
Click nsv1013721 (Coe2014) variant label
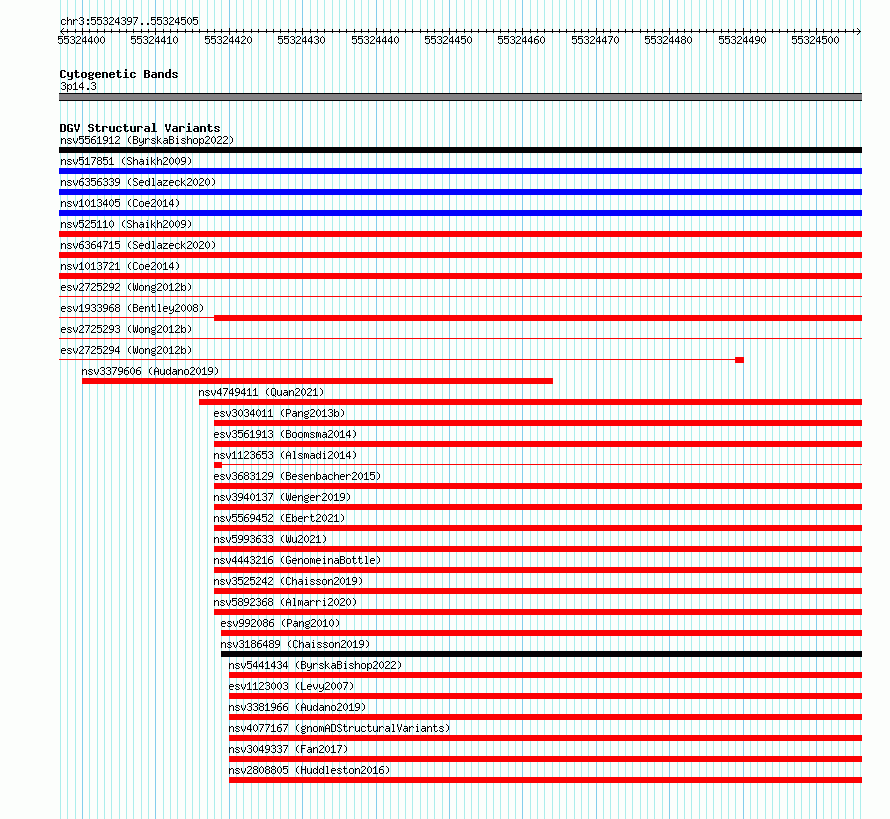pyautogui.click(x=120, y=266)
